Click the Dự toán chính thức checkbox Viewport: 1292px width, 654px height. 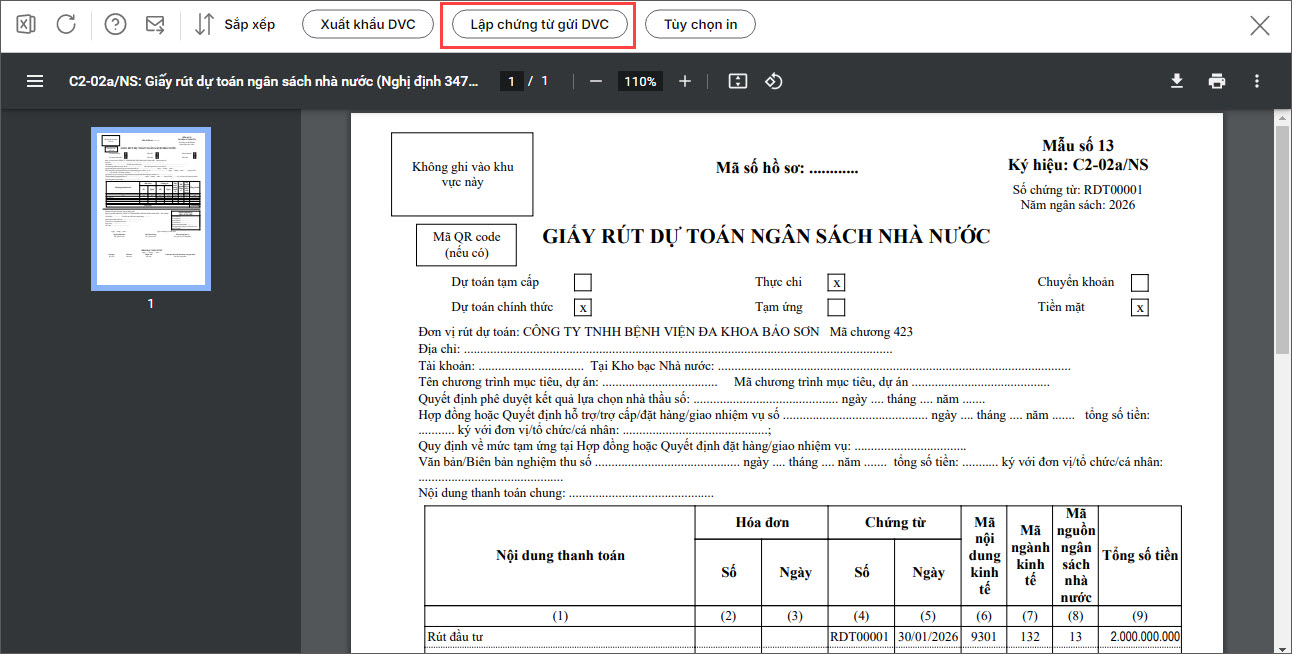pos(583,307)
